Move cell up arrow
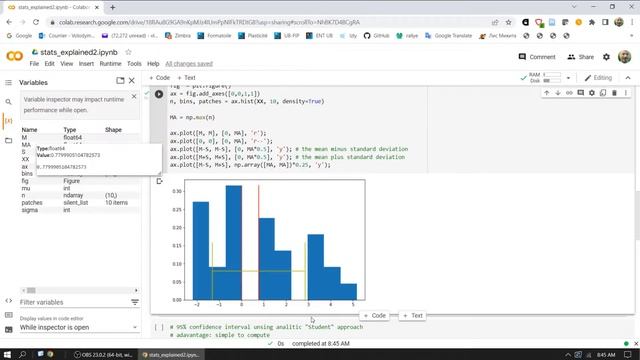The height and width of the screenshot is (360, 640). pyautogui.click(x=547, y=93)
